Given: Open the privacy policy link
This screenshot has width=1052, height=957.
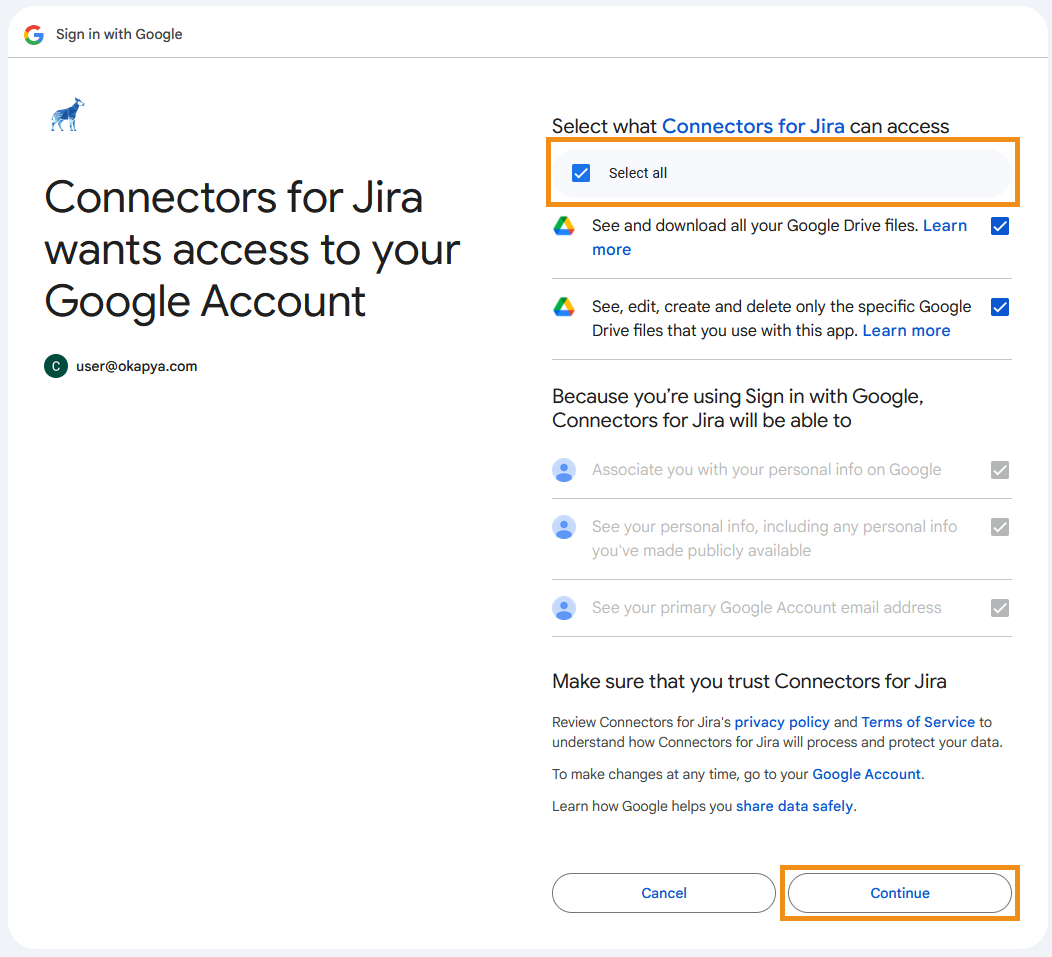Looking at the screenshot, I should click(782, 722).
